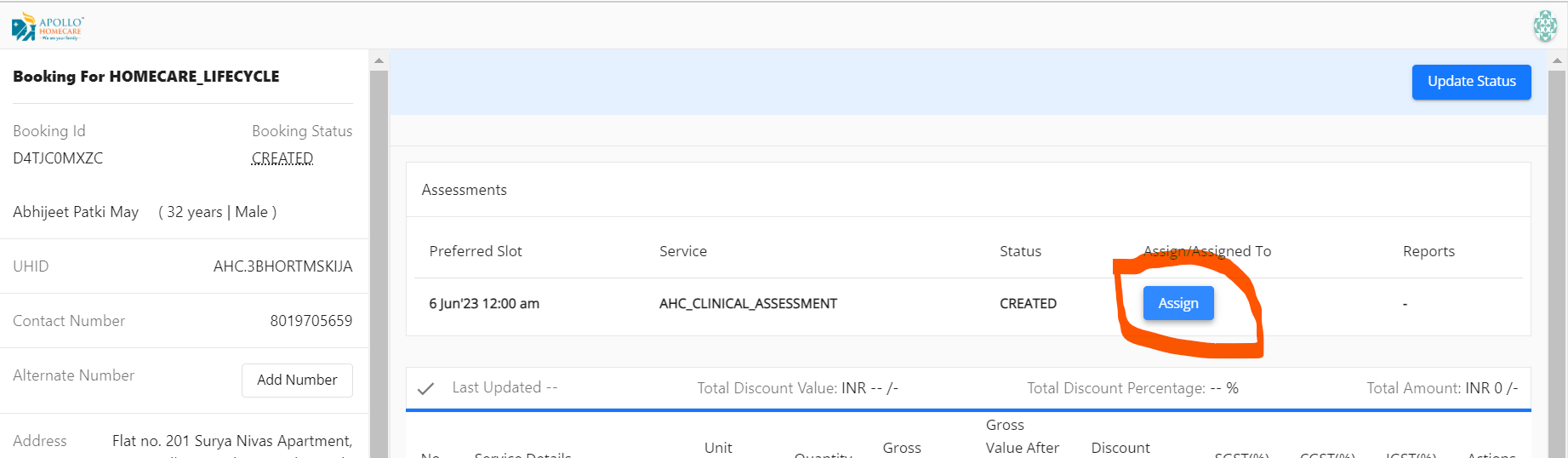1568x458 pixels.
Task: Select the UHID value AHC.3BHORTMSKIJA
Action: (x=282, y=266)
